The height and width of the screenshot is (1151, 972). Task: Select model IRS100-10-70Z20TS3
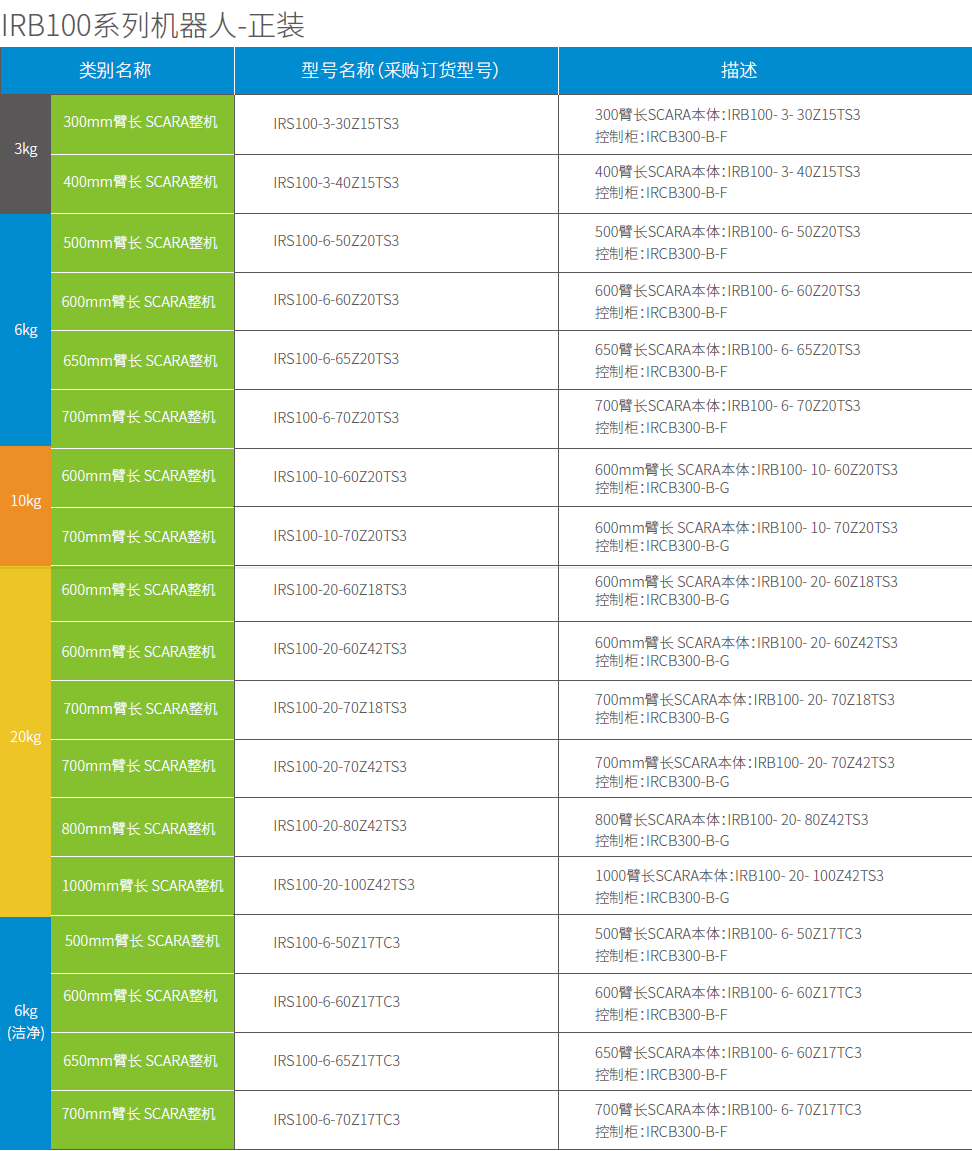click(x=340, y=536)
